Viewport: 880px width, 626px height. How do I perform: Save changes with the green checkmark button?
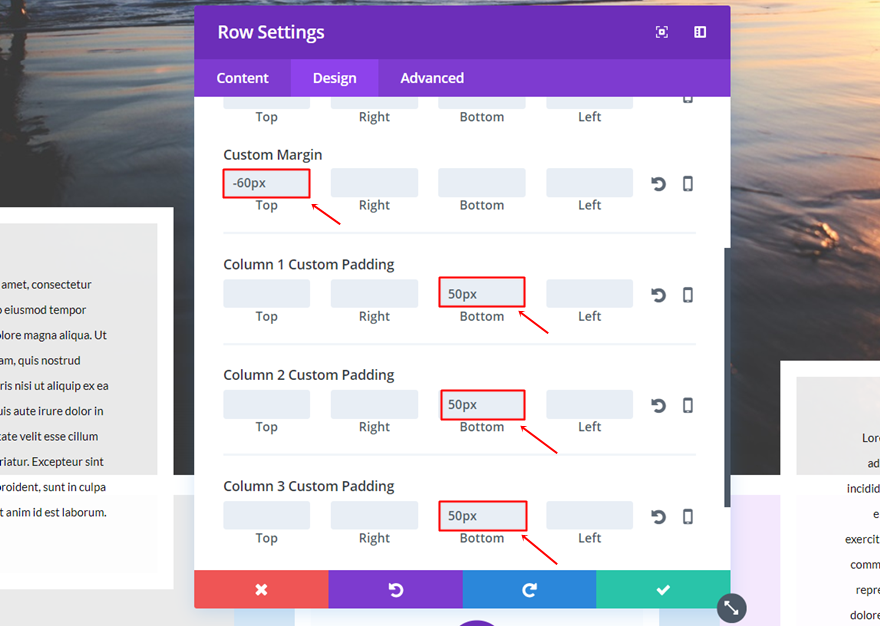click(x=663, y=590)
